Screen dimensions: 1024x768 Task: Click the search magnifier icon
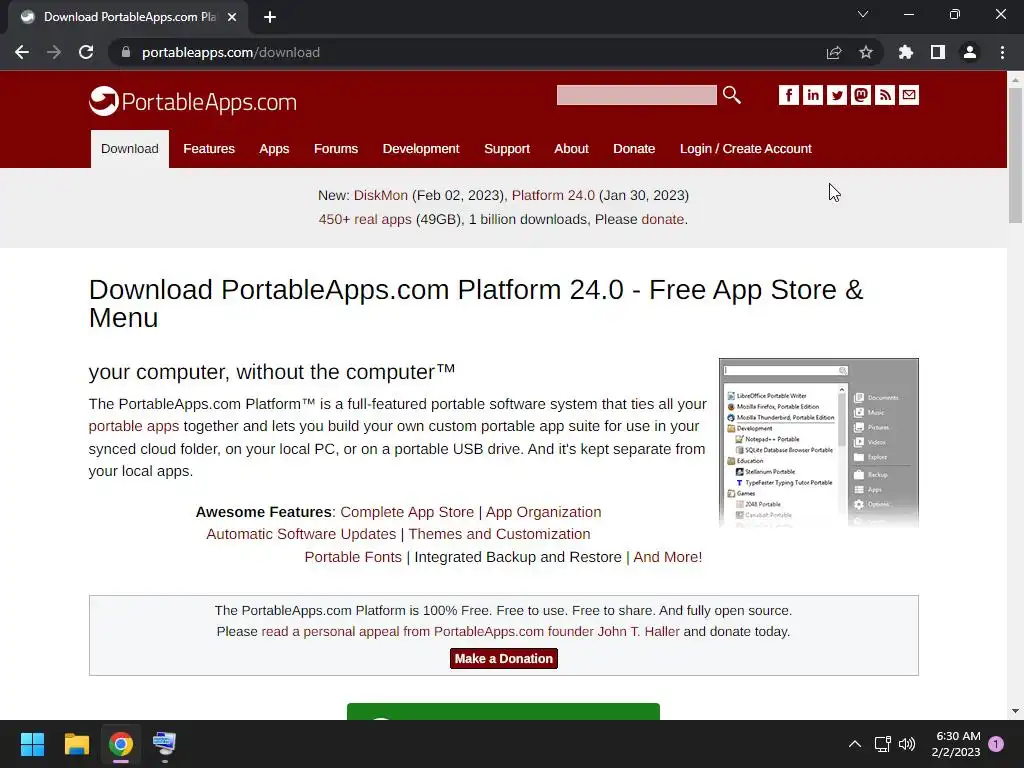[731, 95]
